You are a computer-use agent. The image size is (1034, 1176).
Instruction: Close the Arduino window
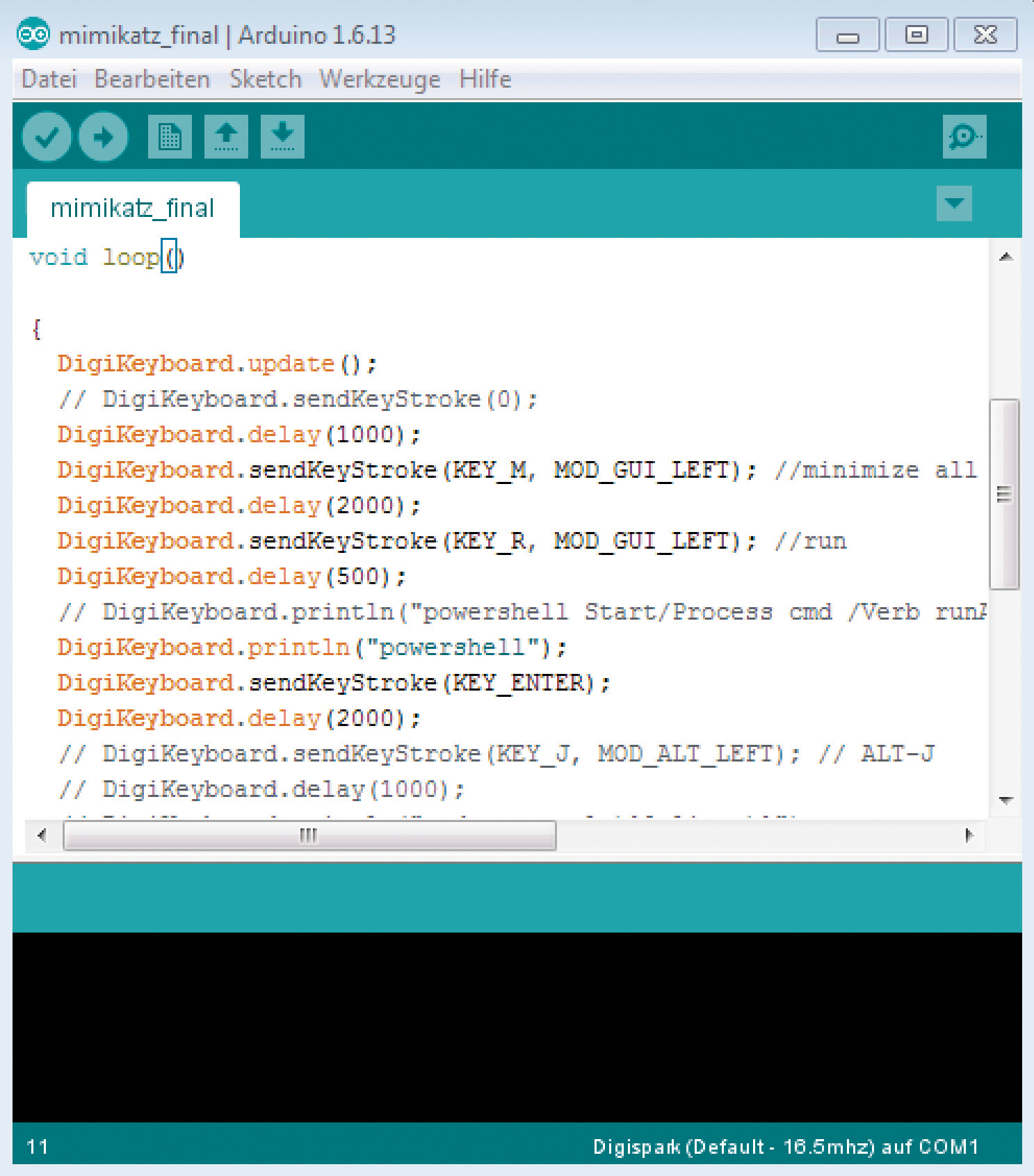tap(985, 35)
